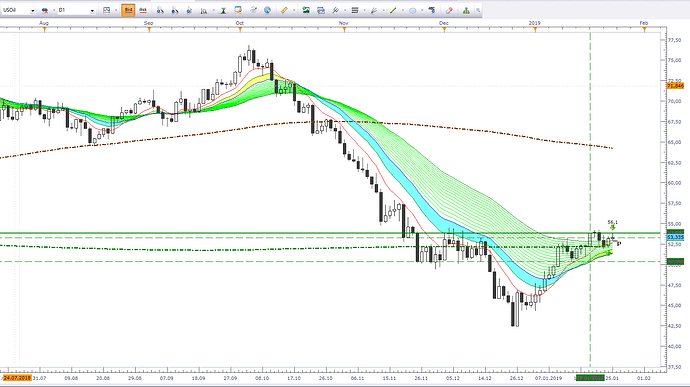The width and height of the screenshot is (690, 387).
Task: Click the hourglass icon in toolbar
Action: click(x=223, y=10)
